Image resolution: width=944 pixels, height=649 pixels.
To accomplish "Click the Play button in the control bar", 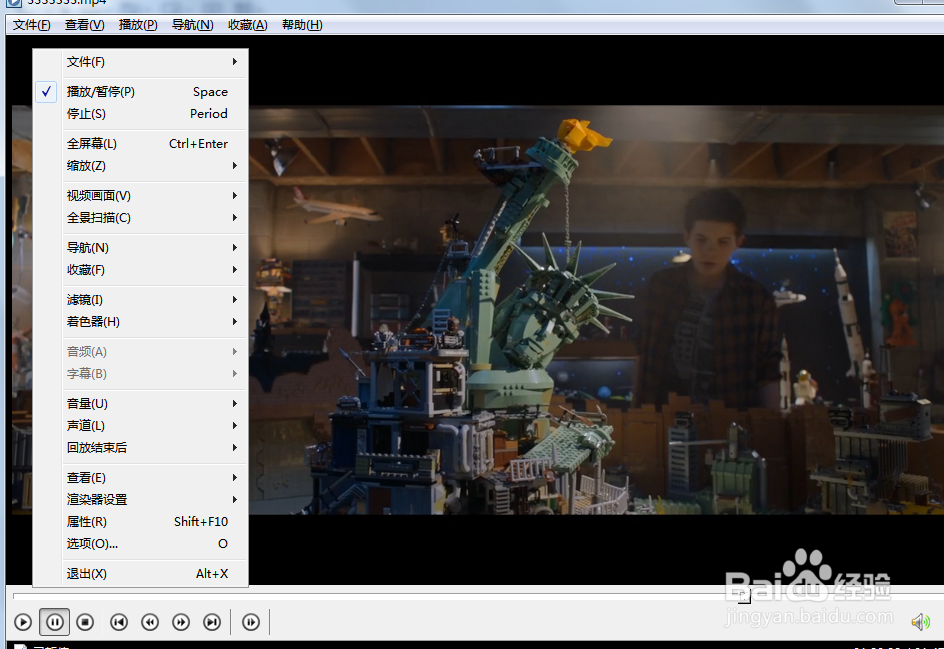I will pos(23,622).
